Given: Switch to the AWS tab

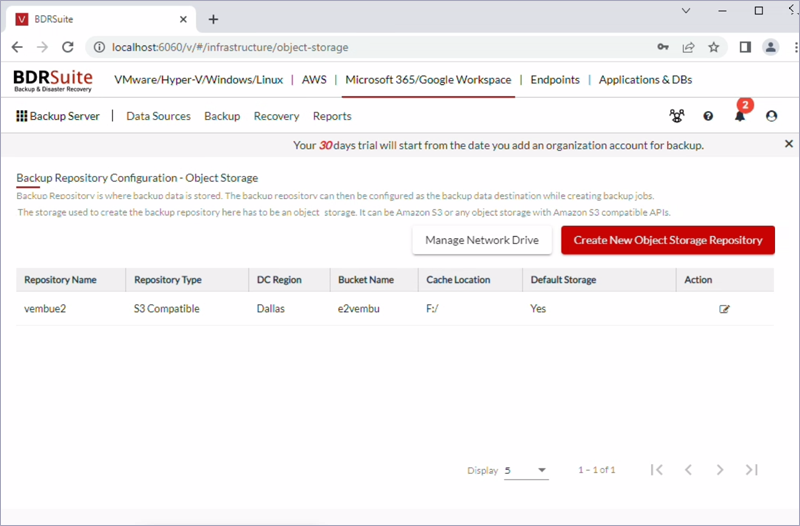Looking at the screenshot, I should pyautogui.click(x=314, y=80).
